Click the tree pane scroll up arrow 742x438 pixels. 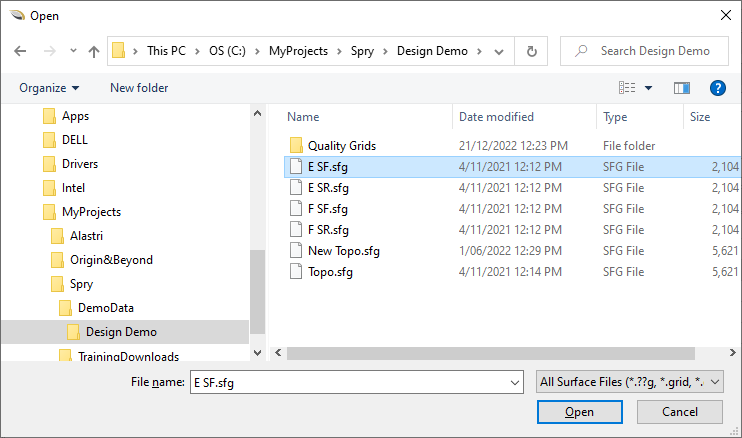[257, 114]
